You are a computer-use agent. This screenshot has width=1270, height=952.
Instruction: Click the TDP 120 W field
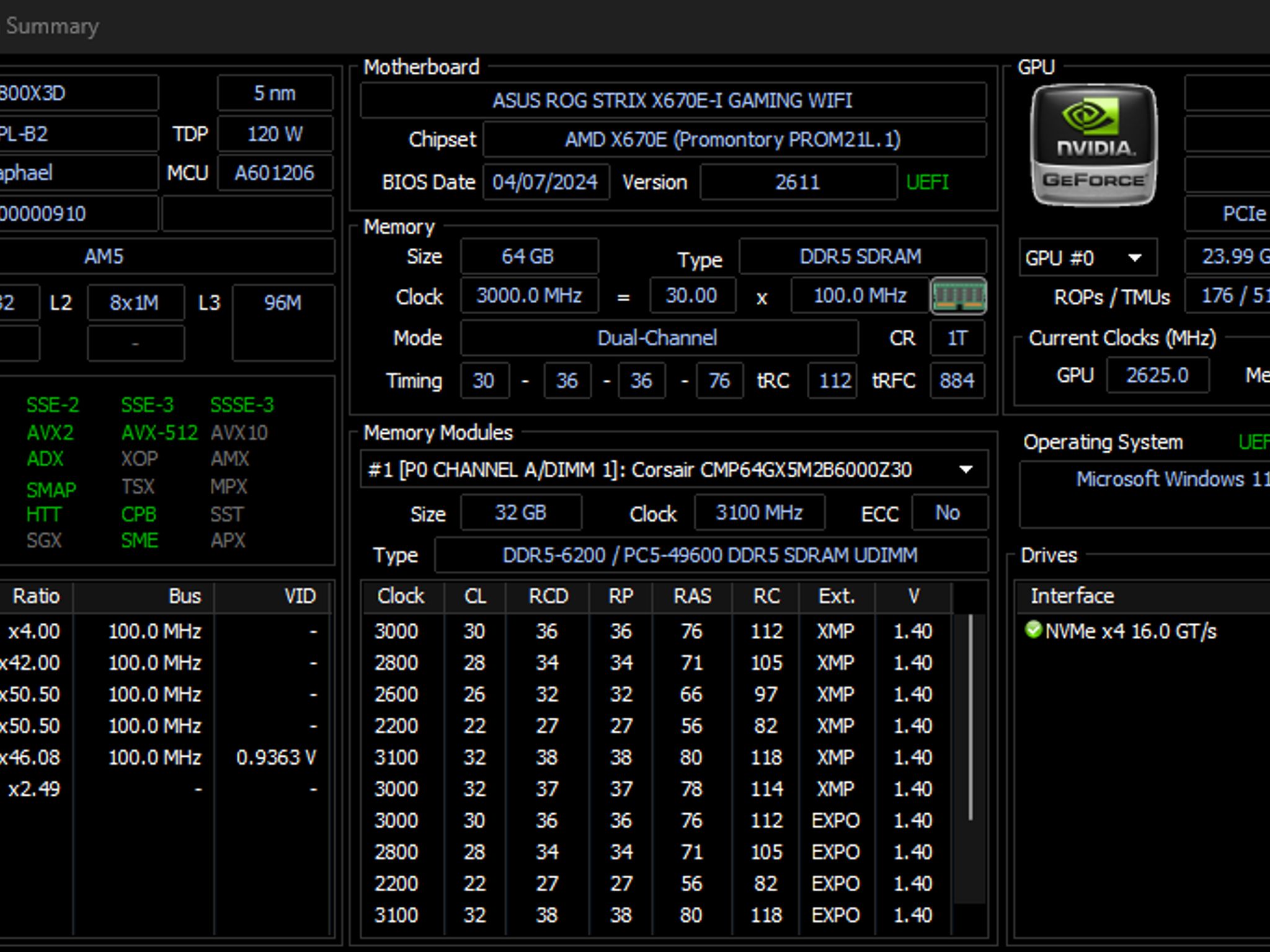tap(275, 134)
